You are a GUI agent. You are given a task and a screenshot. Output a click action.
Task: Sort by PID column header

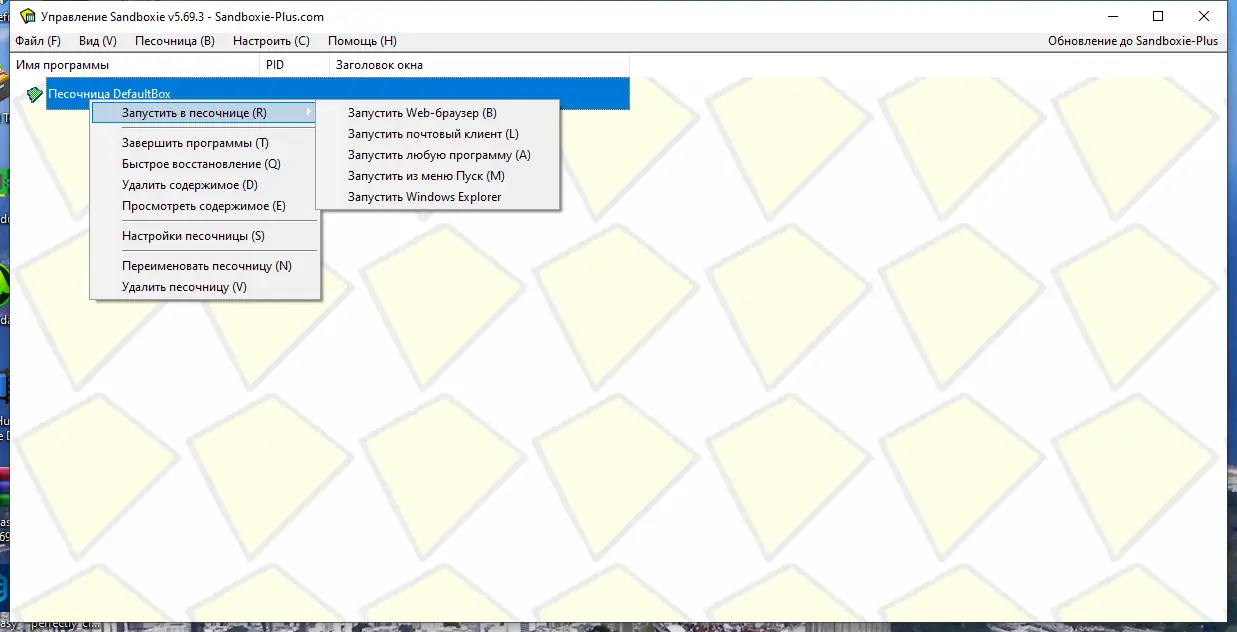tap(294, 65)
